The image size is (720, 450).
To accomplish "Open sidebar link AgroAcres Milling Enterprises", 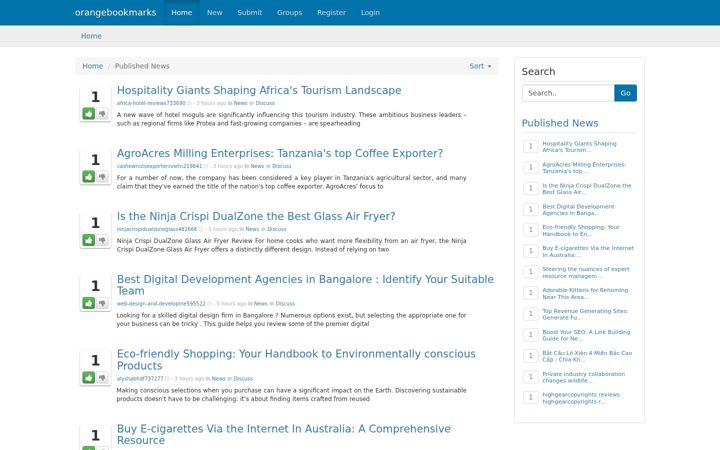I will point(584,168).
